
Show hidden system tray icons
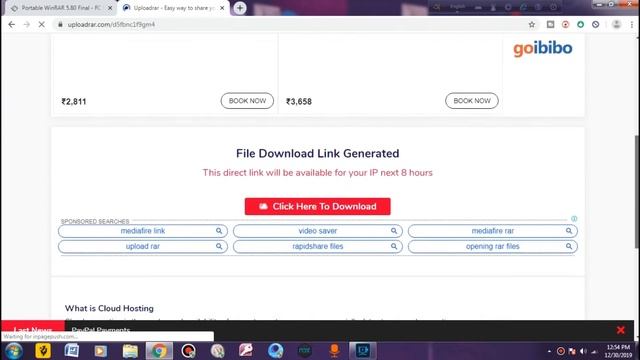[x=549, y=351]
